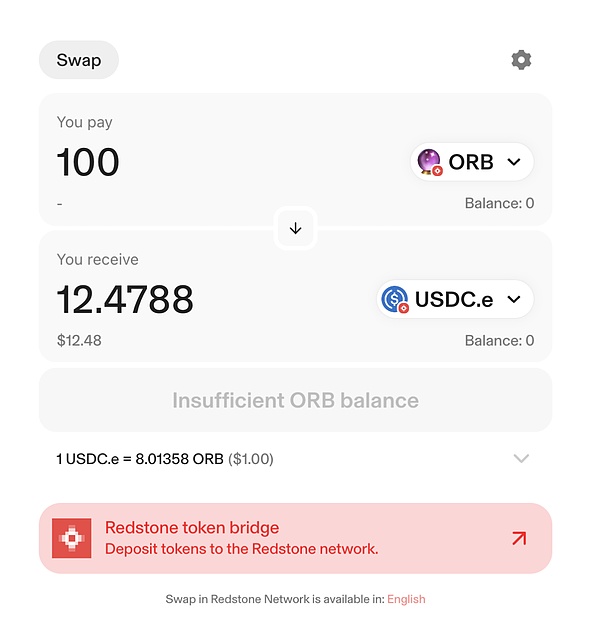The width and height of the screenshot is (600, 638).
Task: Select the Swap tab
Action: (x=79, y=60)
